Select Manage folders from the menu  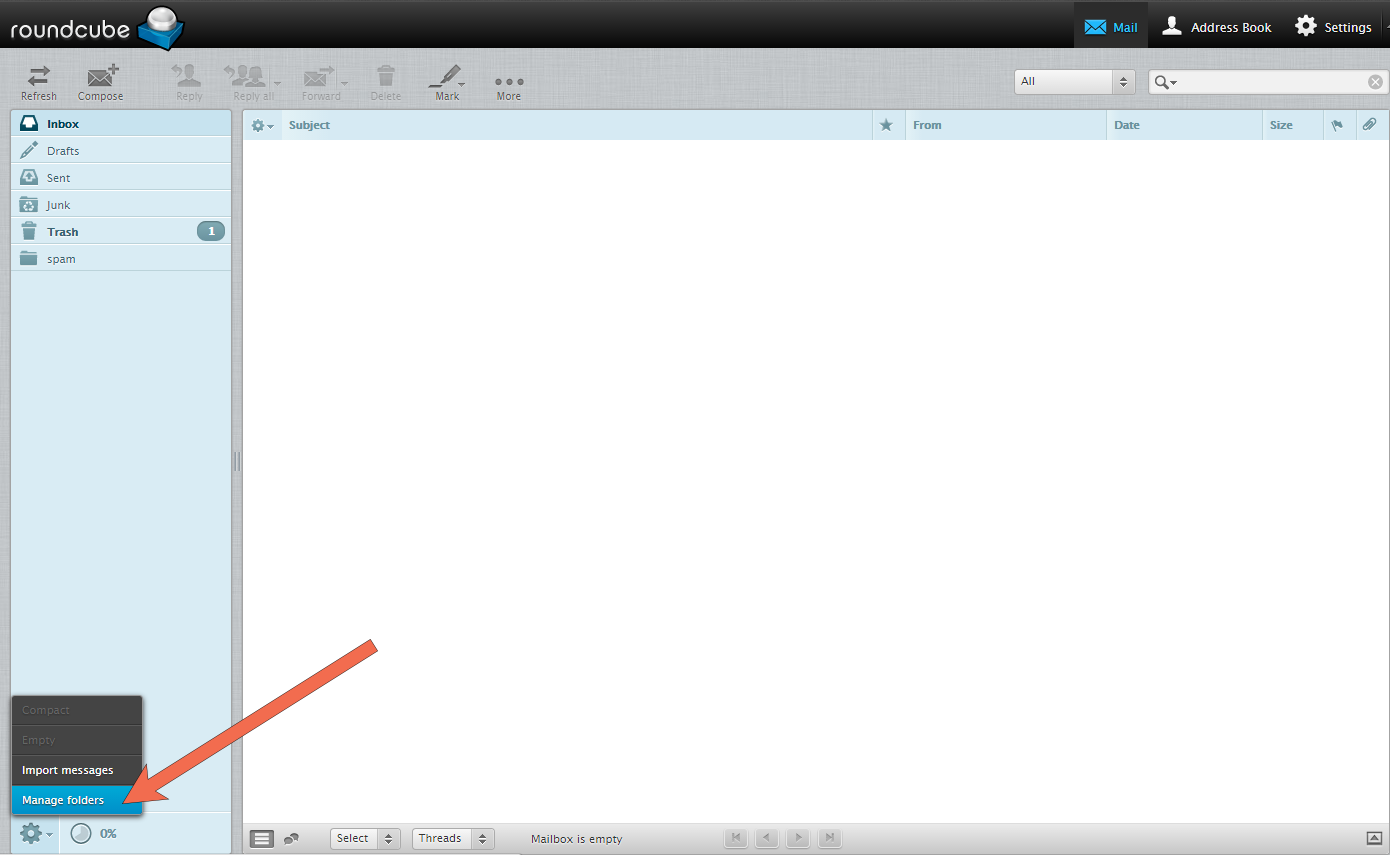(62, 799)
